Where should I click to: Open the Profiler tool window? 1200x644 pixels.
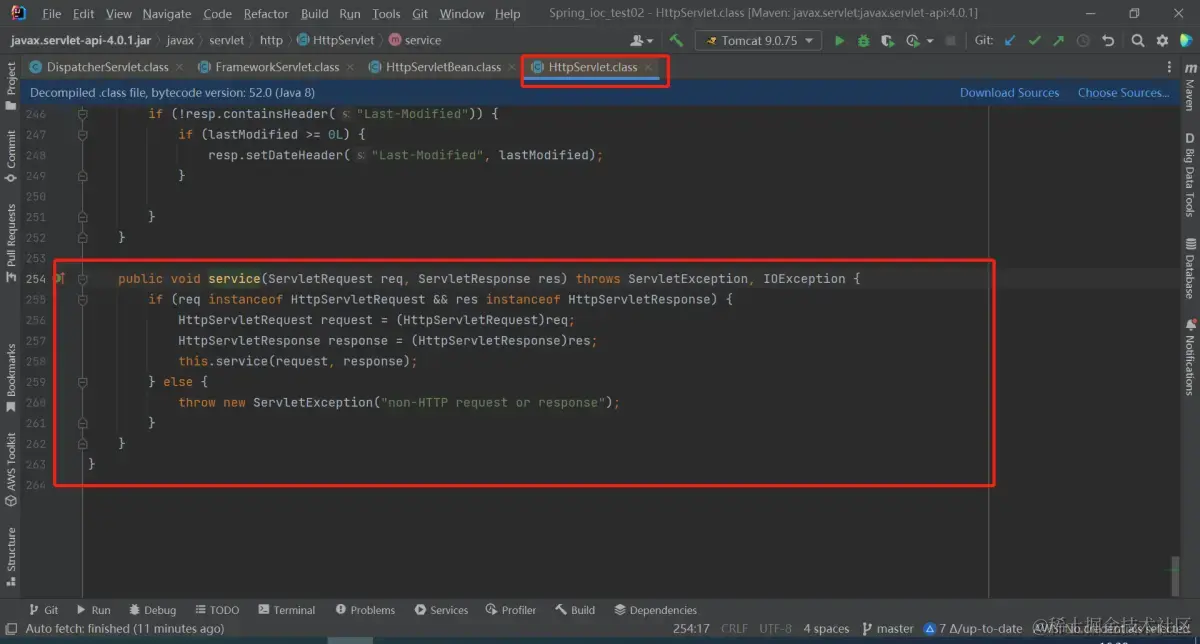pyautogui.click(x=511, y=610)
